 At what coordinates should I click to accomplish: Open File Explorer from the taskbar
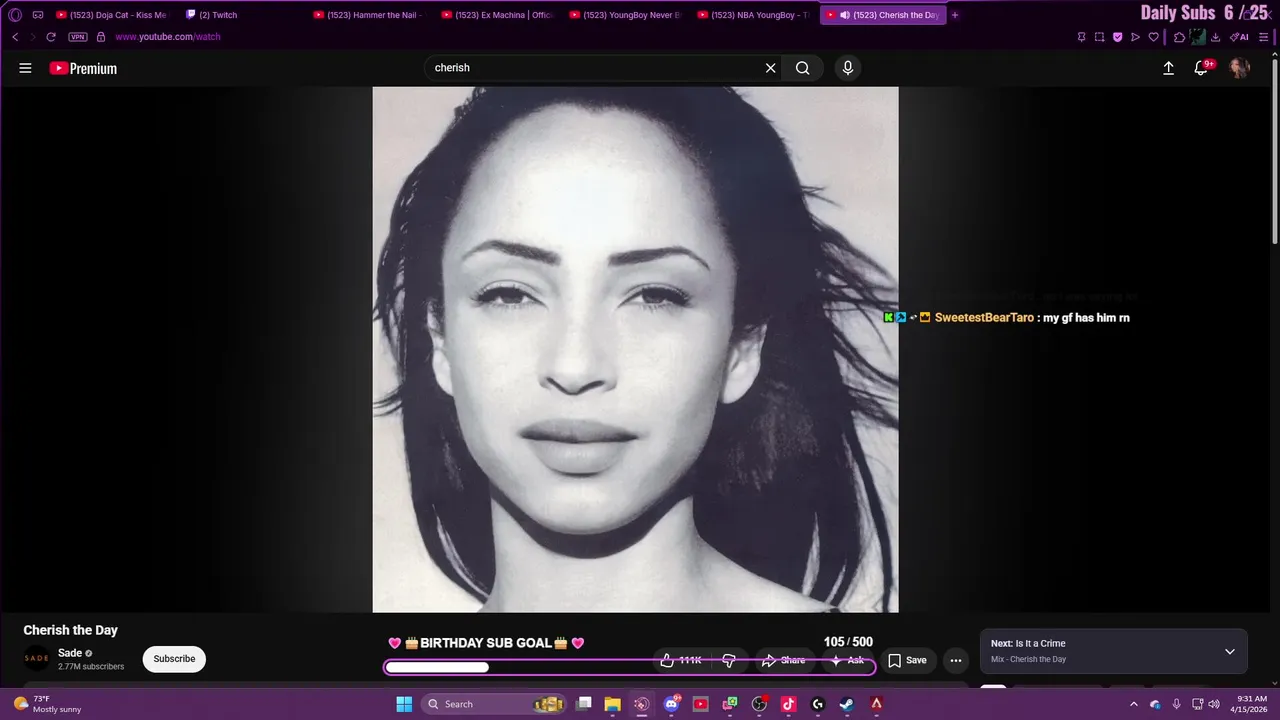point(612,704)
